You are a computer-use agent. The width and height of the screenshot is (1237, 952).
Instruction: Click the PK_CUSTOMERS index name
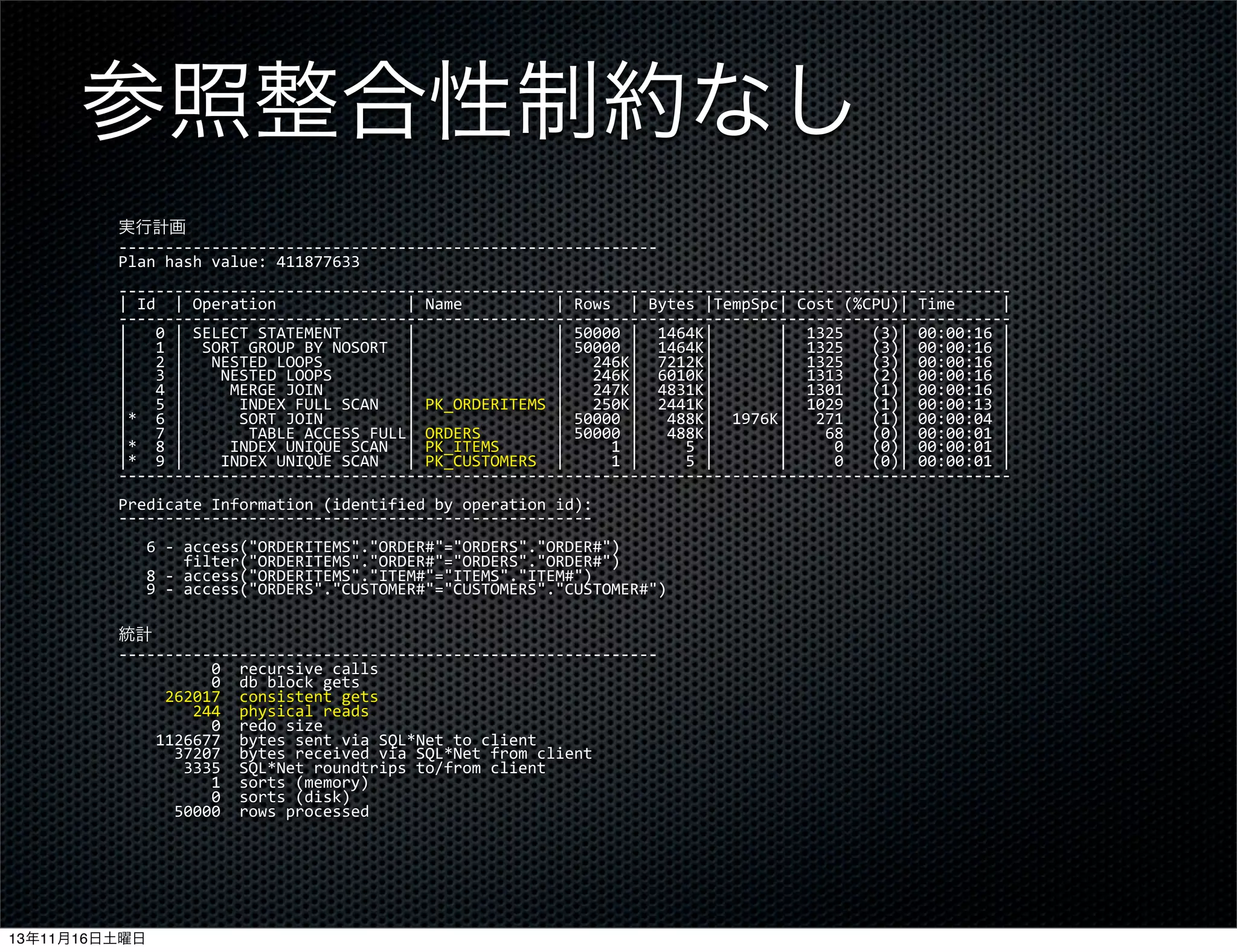(481, 462)
